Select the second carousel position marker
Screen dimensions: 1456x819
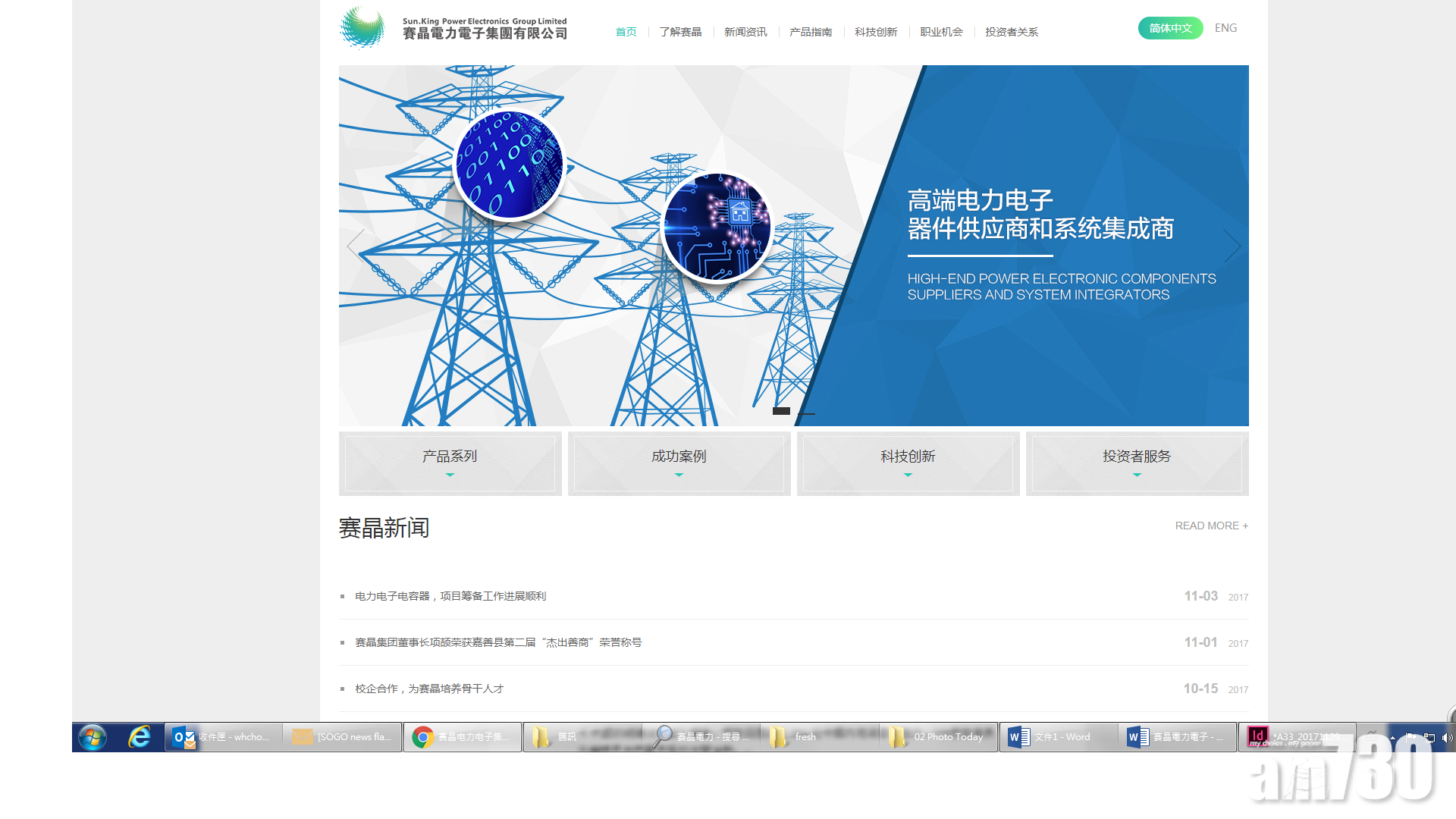(x=806, y=414)
